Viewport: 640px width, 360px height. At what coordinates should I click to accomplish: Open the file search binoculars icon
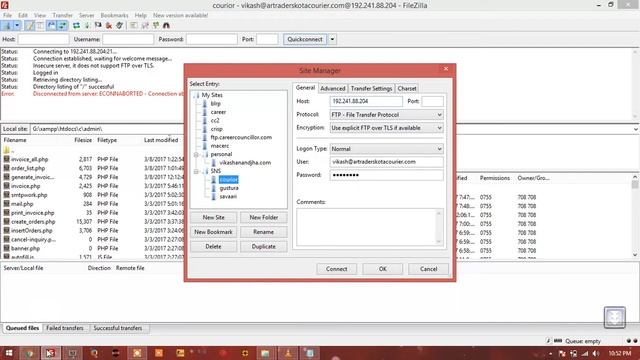point(167,26)
